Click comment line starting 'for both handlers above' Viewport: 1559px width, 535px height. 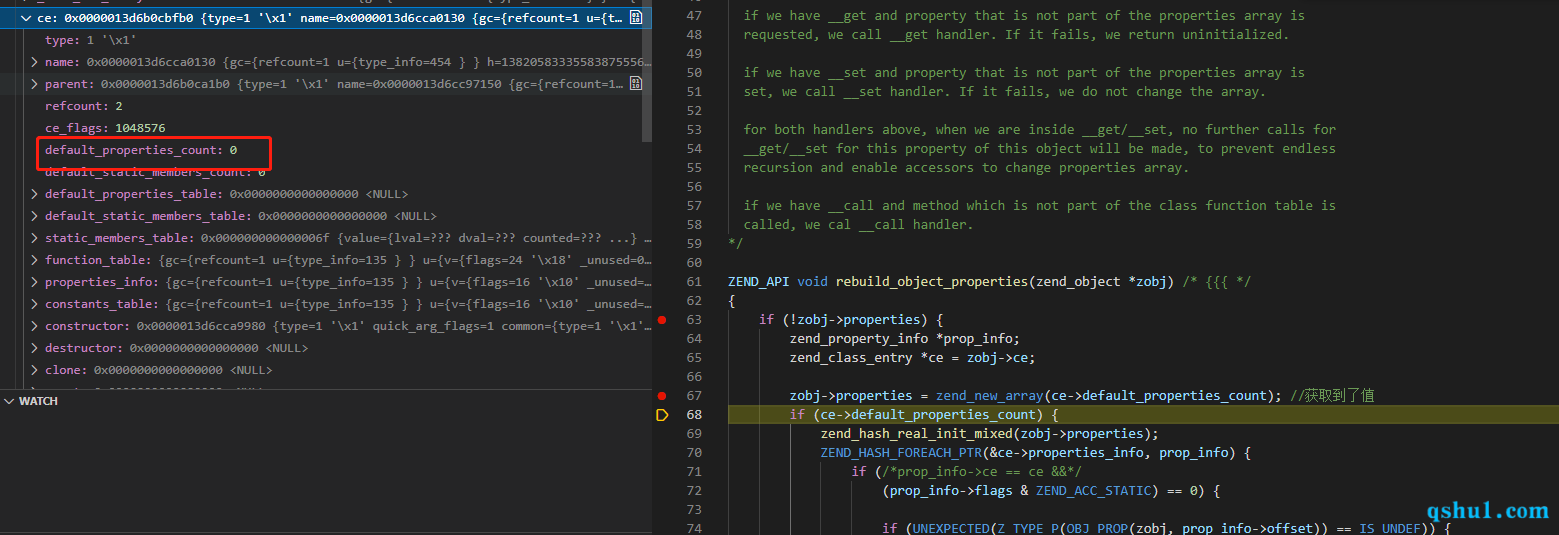point(1040,130)
